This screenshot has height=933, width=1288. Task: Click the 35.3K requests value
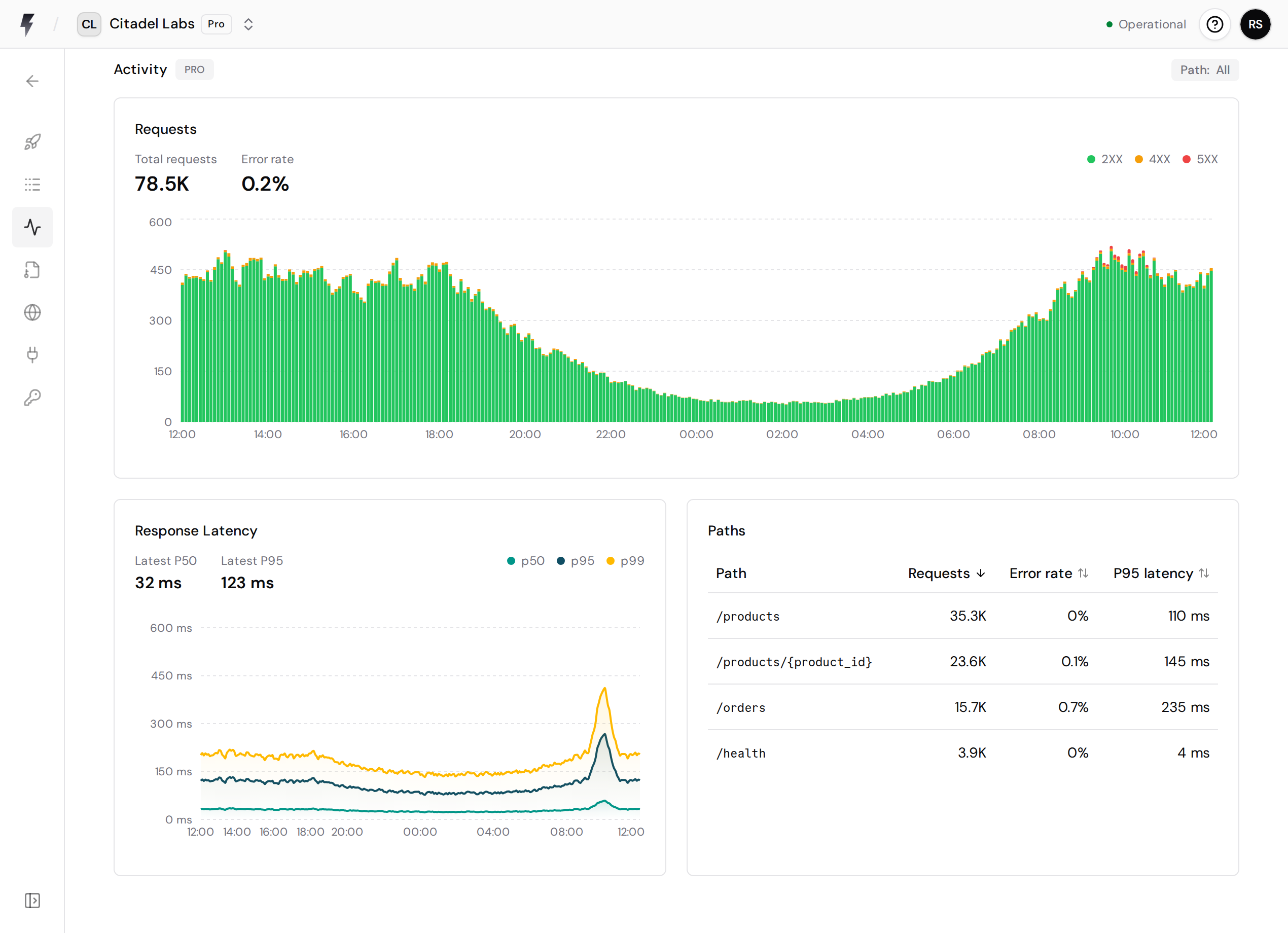tap(968, 616)
